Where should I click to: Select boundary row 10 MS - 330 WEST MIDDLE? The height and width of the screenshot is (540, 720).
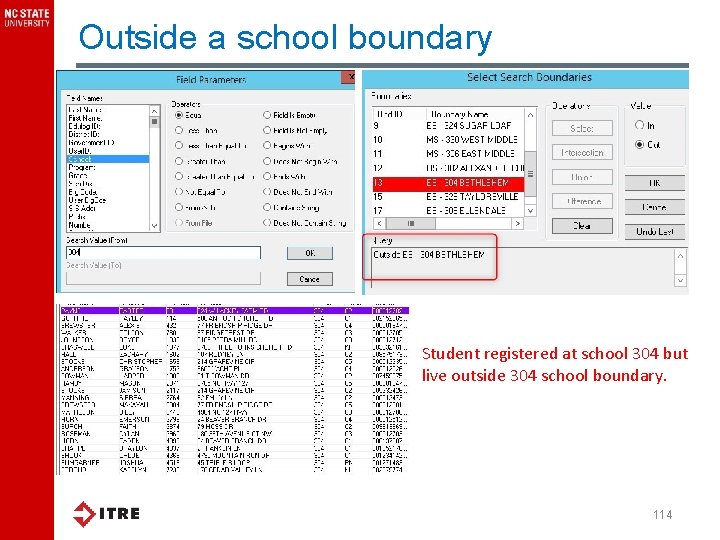[x=448, y=140]
